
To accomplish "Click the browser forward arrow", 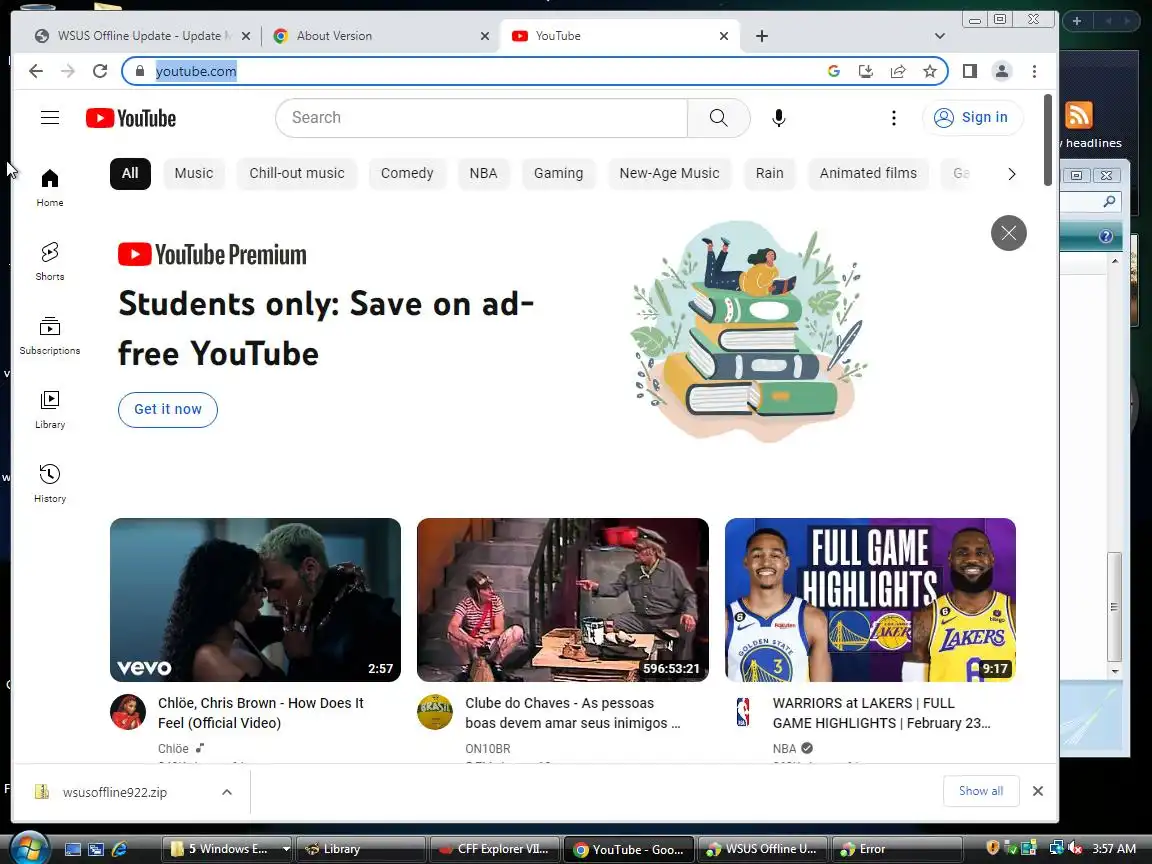I will pyautogui.click(x=68, y=71).
